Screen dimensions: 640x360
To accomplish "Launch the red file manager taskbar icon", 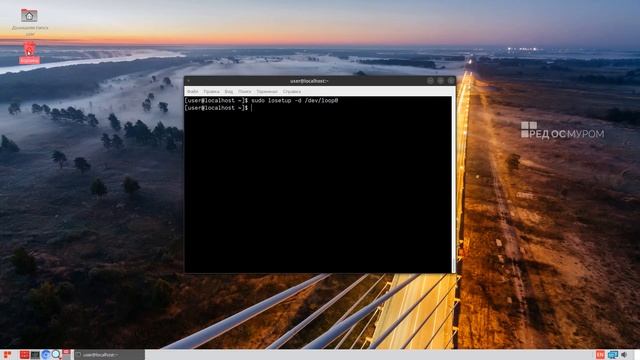I will (x=24, y=355).
